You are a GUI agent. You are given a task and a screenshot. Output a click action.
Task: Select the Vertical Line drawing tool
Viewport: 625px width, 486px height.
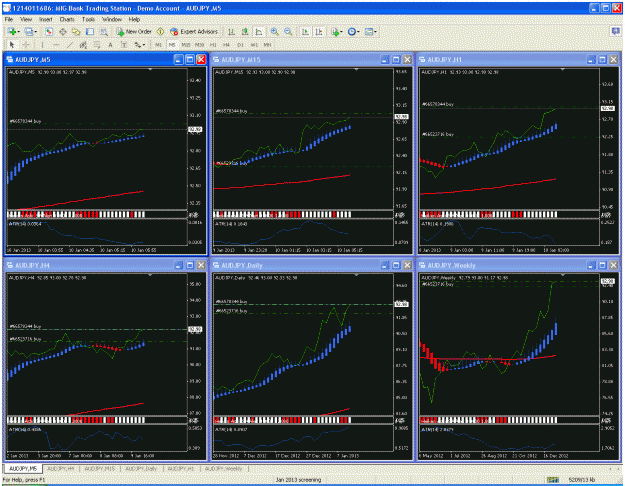tap(42, 45)
